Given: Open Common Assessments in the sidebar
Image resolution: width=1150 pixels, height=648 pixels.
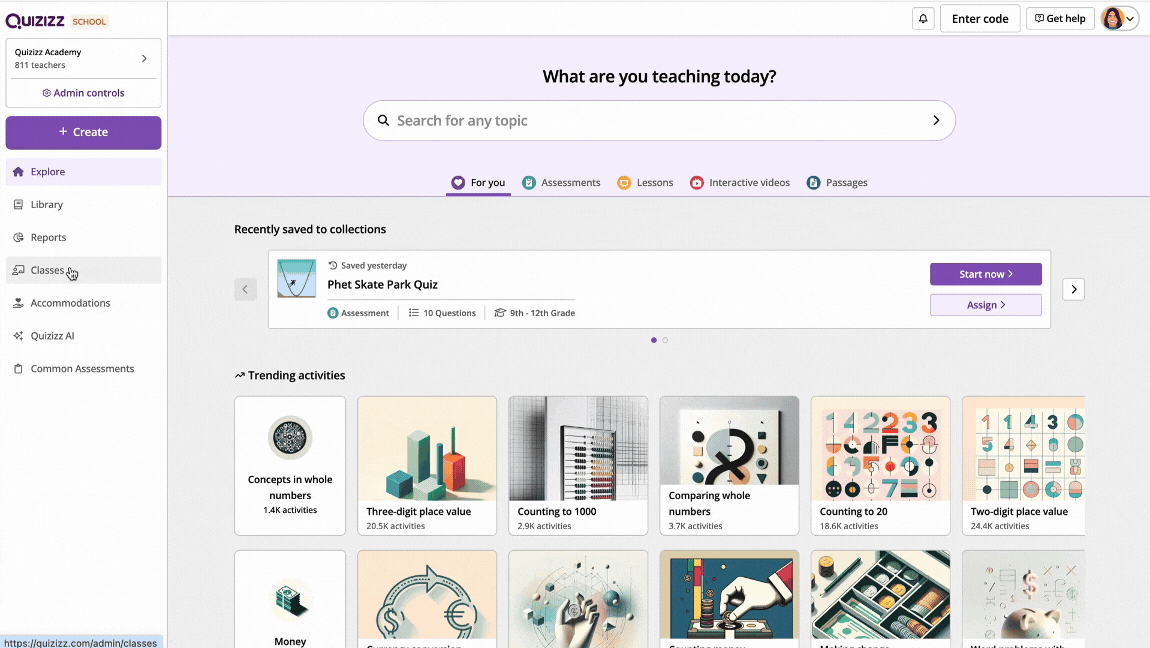Looking at the screenshot, I should pyautogui.click(x=84, y=369).
